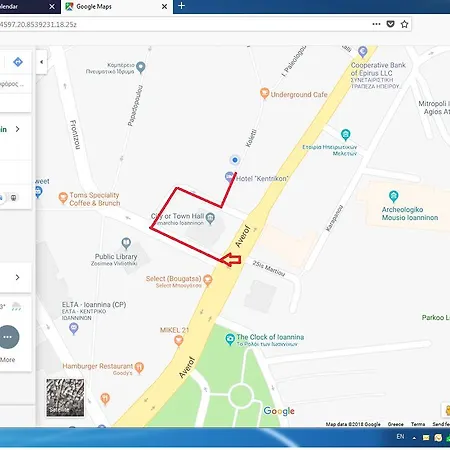The width and height of the screenshot is (450, 450).
Task: Click the Parkoo label on map
Action: 436,317
